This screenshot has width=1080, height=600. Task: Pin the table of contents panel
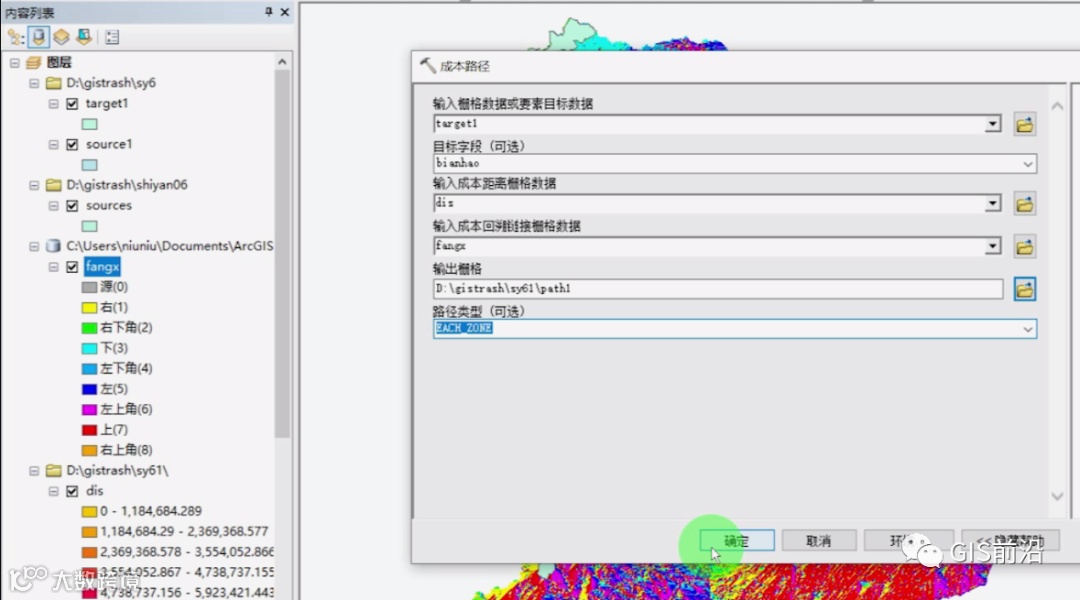pos(269,12)
